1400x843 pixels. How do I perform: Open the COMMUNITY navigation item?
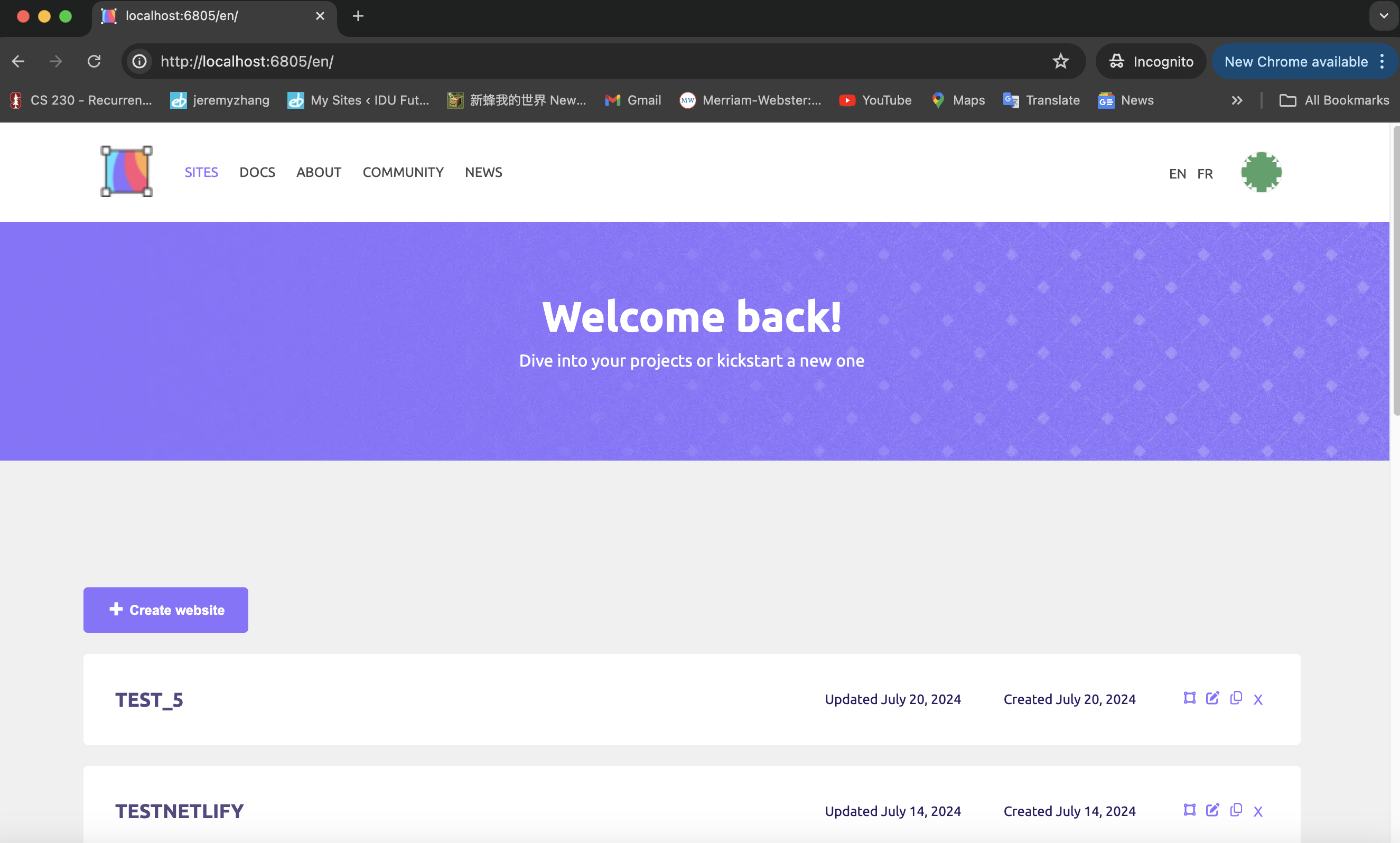pyautogui.click(x=403, y=172)
